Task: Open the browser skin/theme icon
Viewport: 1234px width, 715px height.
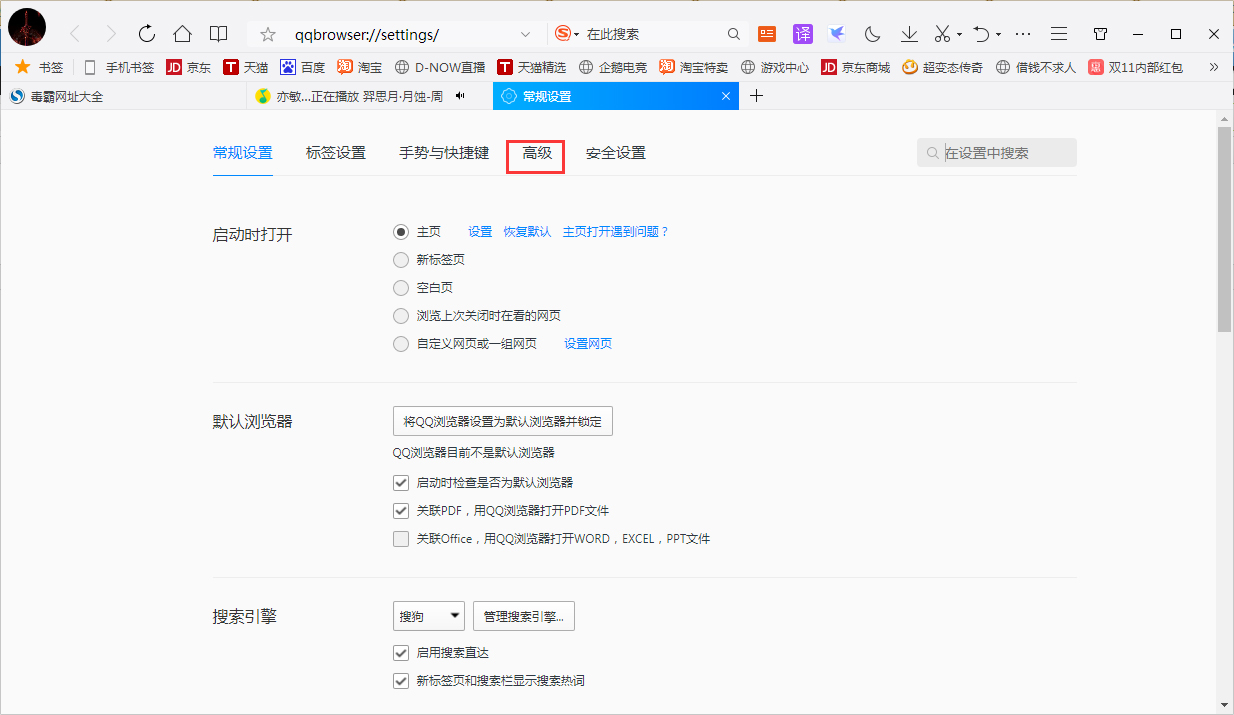Action: (1099, 33)
